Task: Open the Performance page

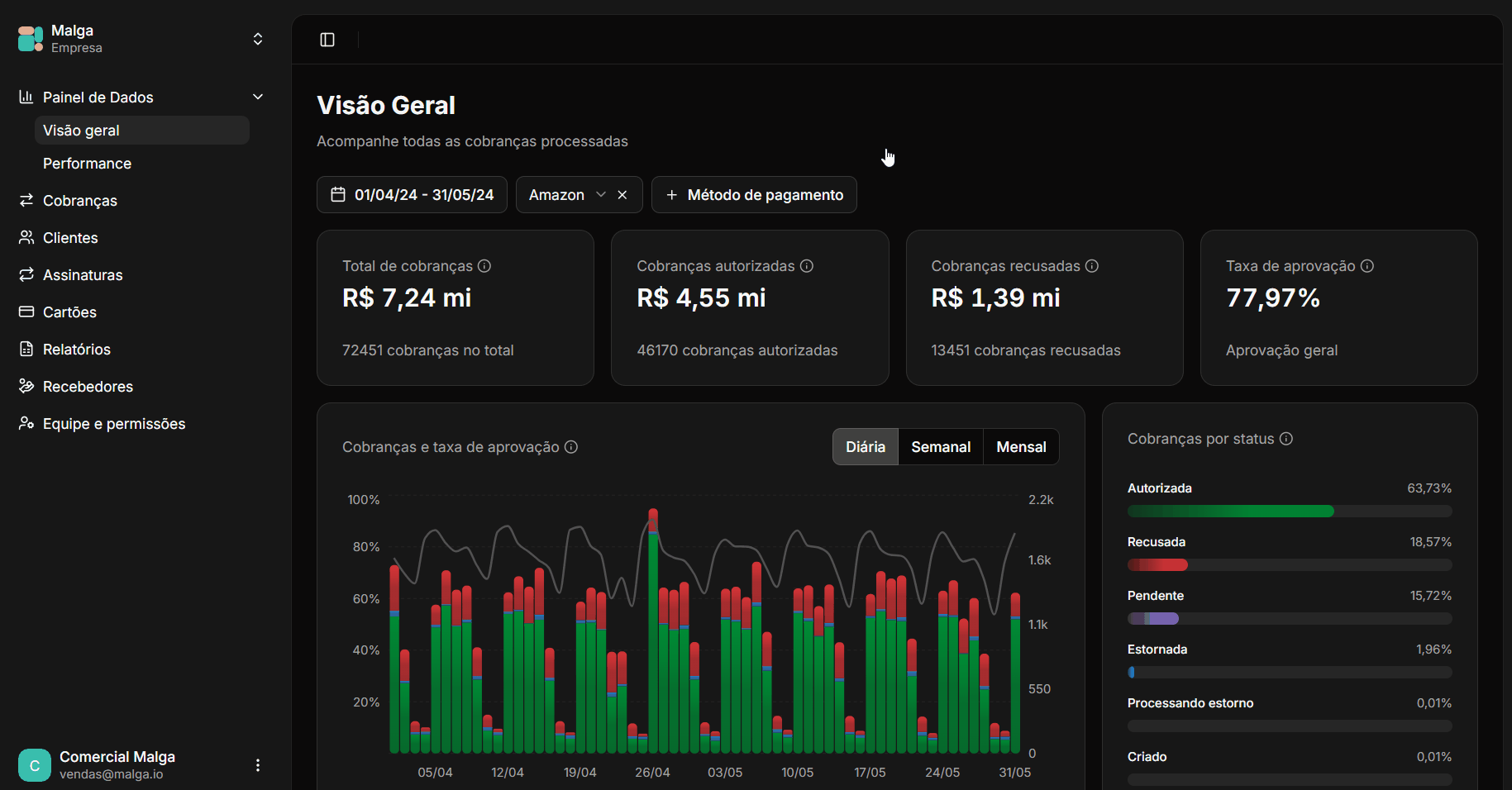Action: pos(142,163)
